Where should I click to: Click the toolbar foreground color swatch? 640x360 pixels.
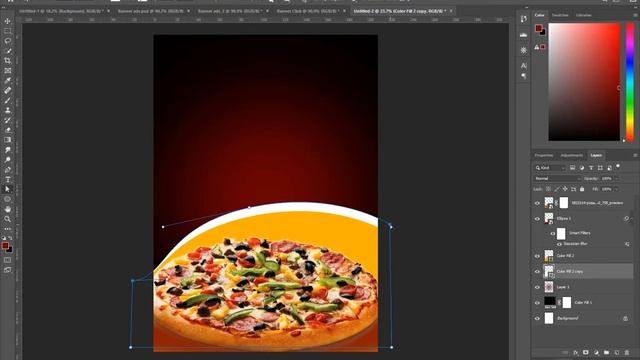pyautogui.click(x=5, y=245)
